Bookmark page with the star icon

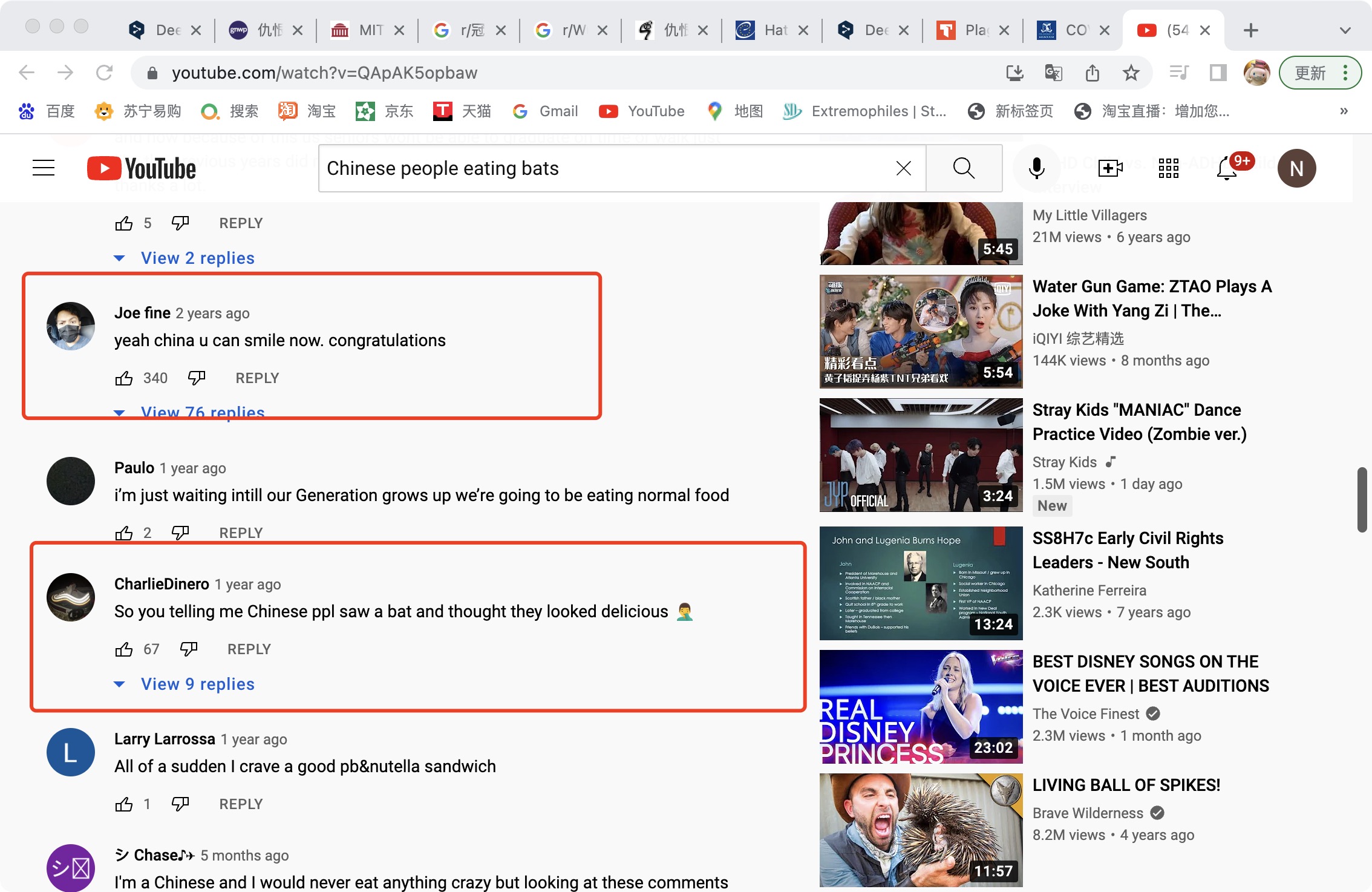click(x=1131, y=73)
